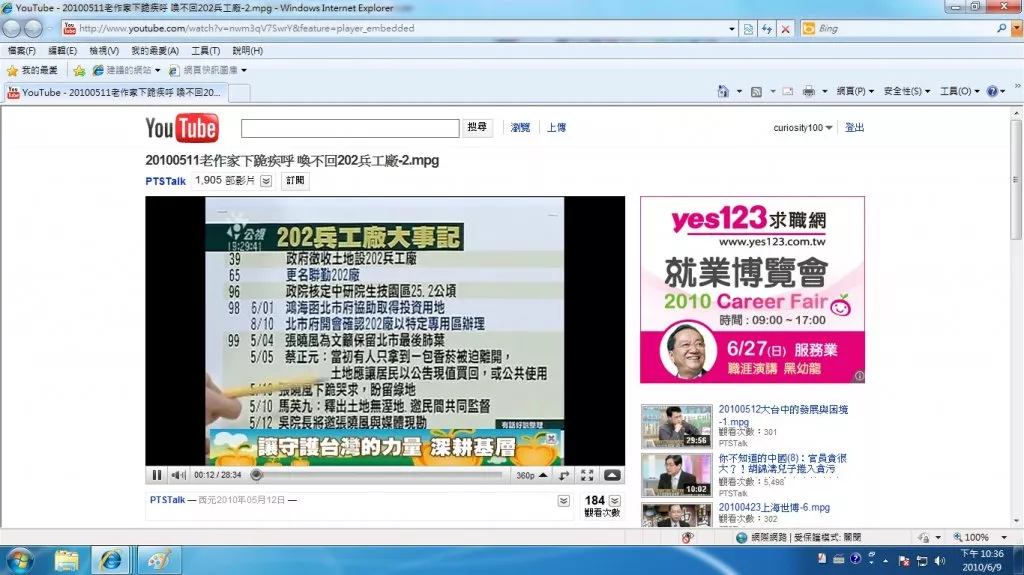Click the 訂閱 subscribe button
The height and width of the screenshot is (575, 1024).
pos(295,180)
